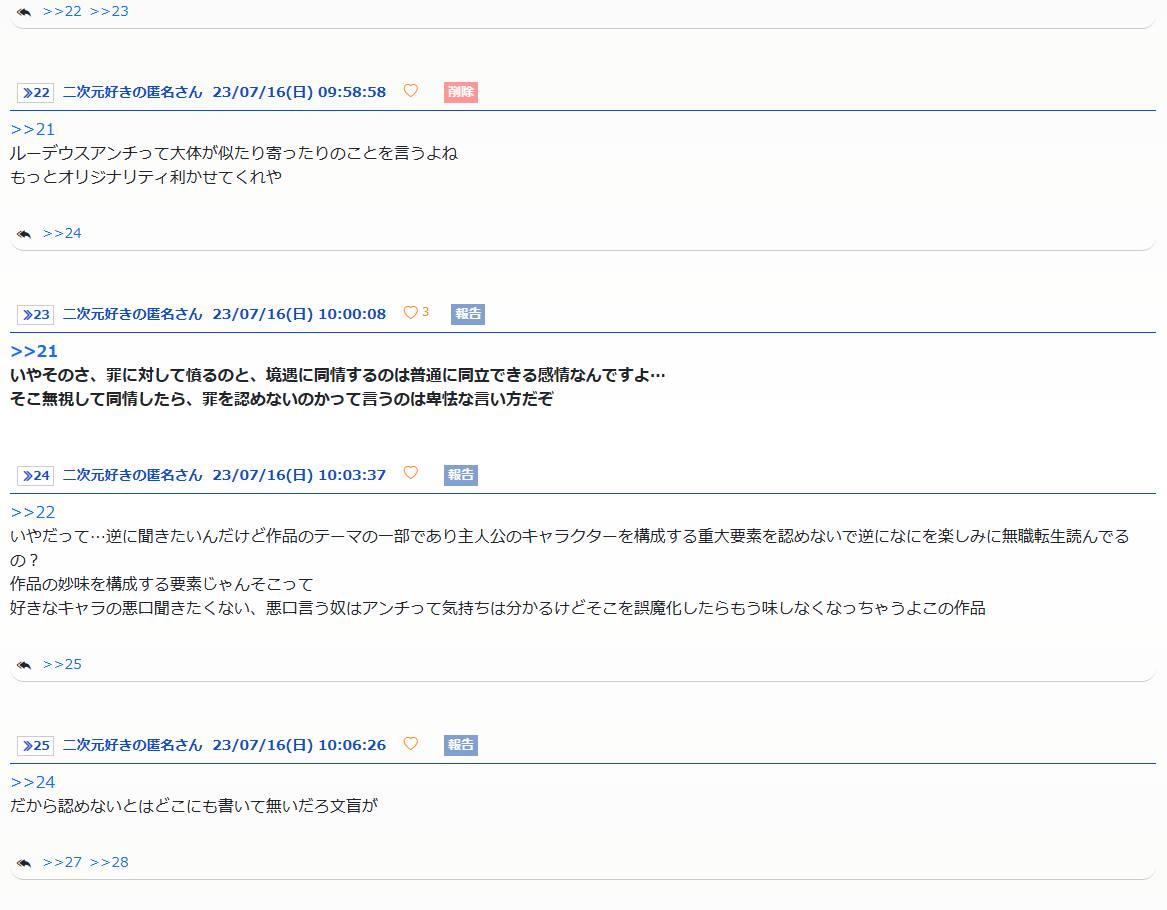The image size is (1167, 910).
Task: Open the >>24 anchor in post 25 body
Action: click(33, 782)
